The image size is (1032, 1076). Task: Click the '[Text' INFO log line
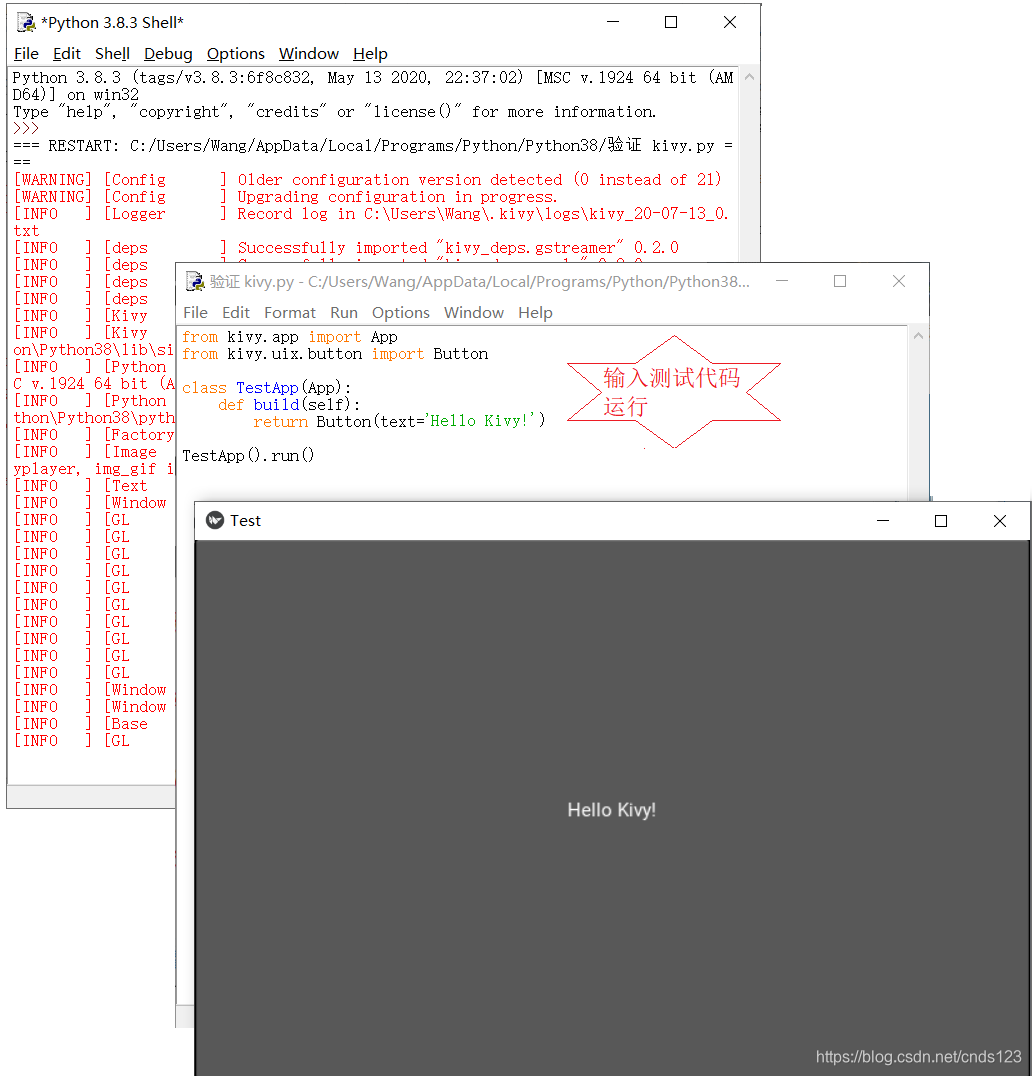(81, 486)
